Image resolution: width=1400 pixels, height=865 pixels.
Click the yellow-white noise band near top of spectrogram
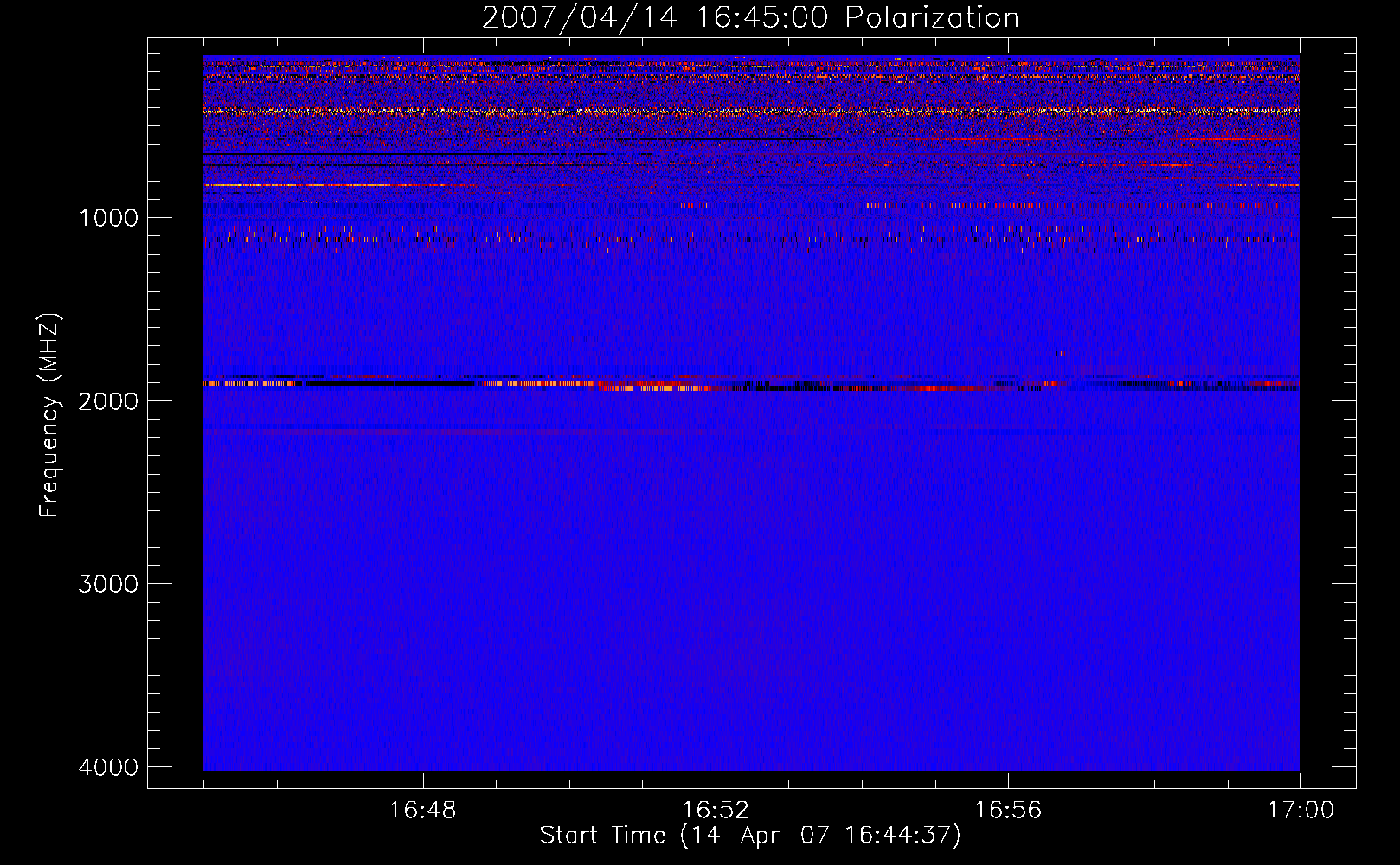(x=751, y=111)
